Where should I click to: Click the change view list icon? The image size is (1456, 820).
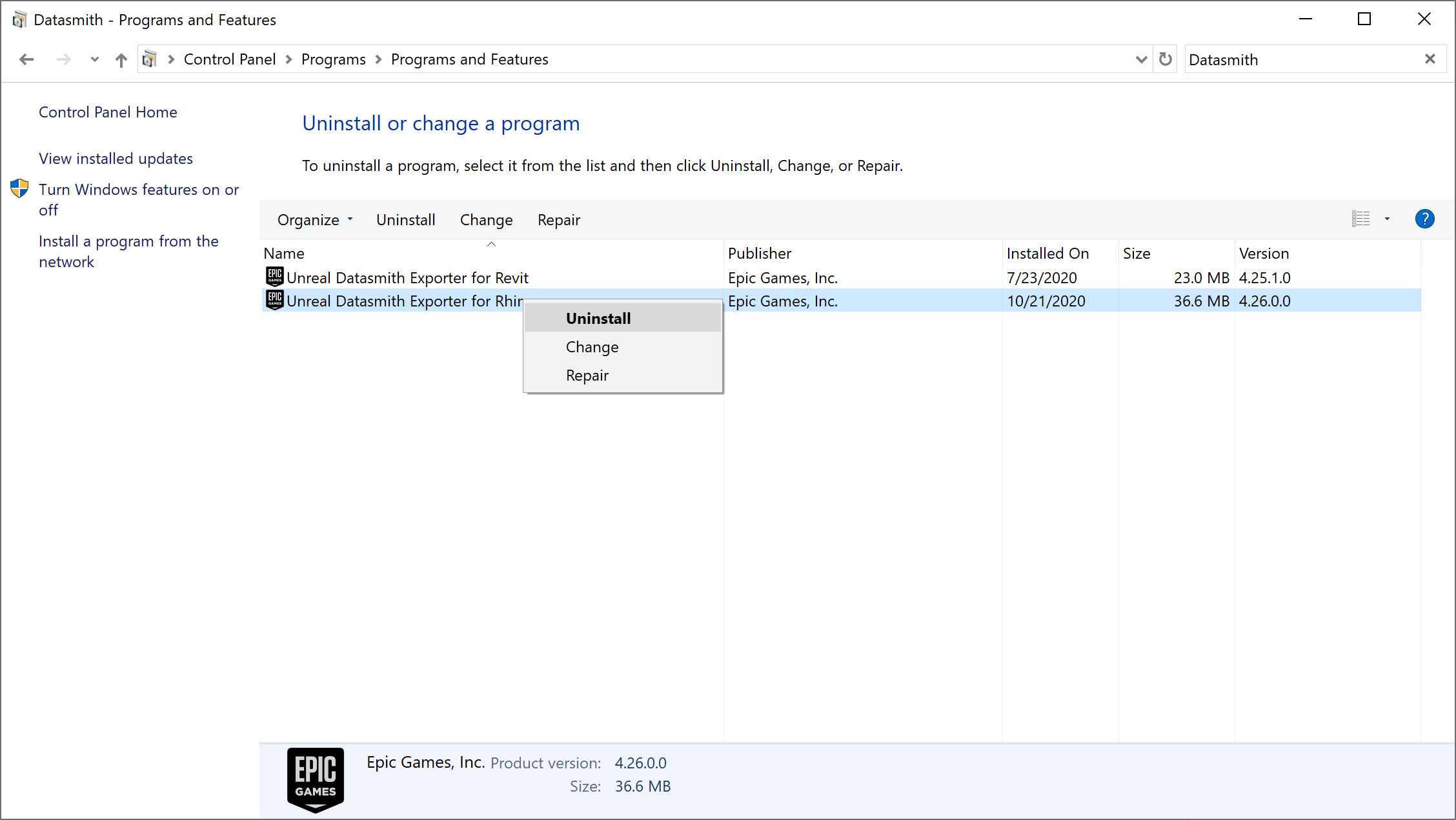(x=1360, y=219)
